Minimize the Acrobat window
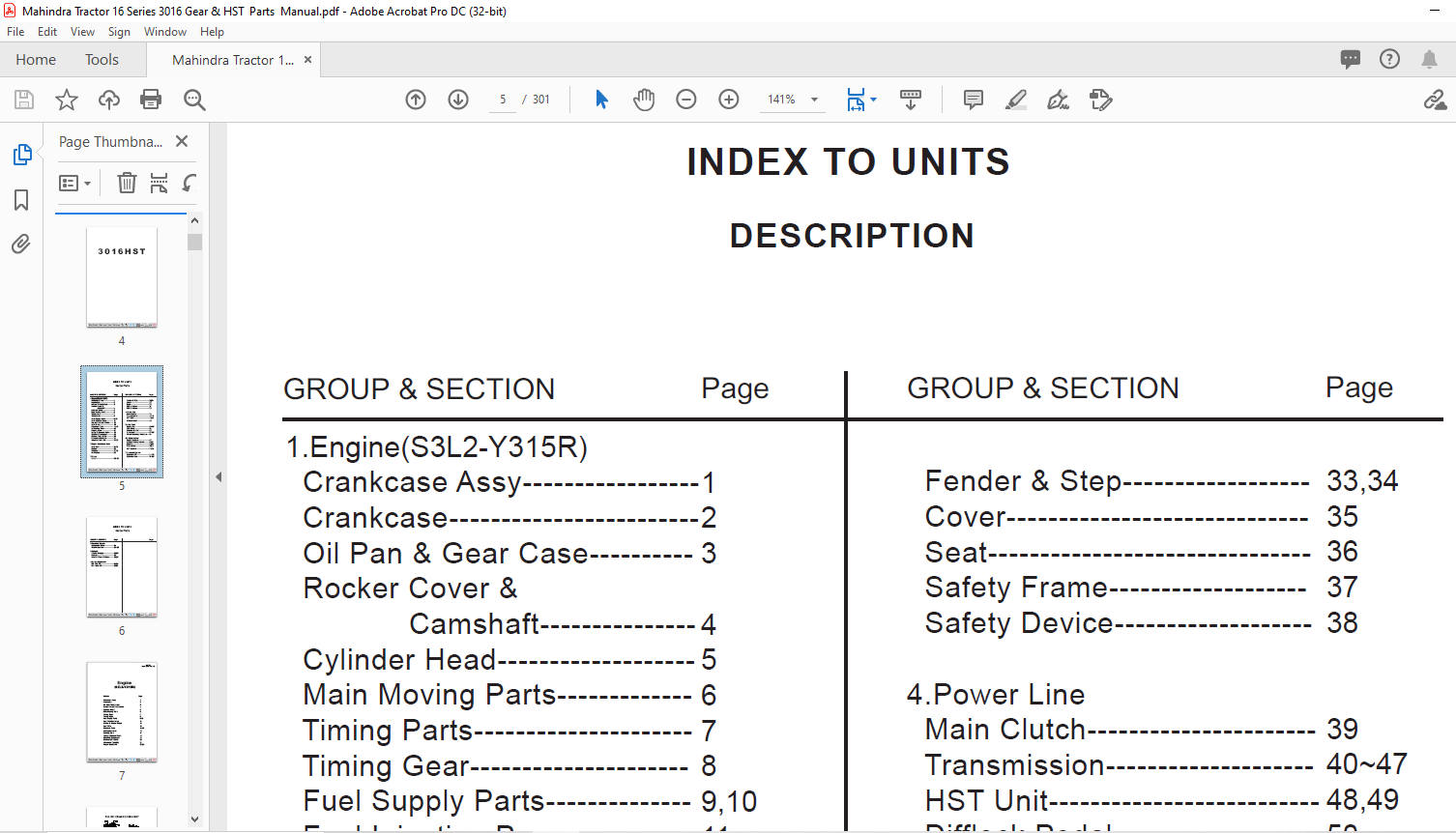This screenshot has width=1456, height=833. 1435,11
